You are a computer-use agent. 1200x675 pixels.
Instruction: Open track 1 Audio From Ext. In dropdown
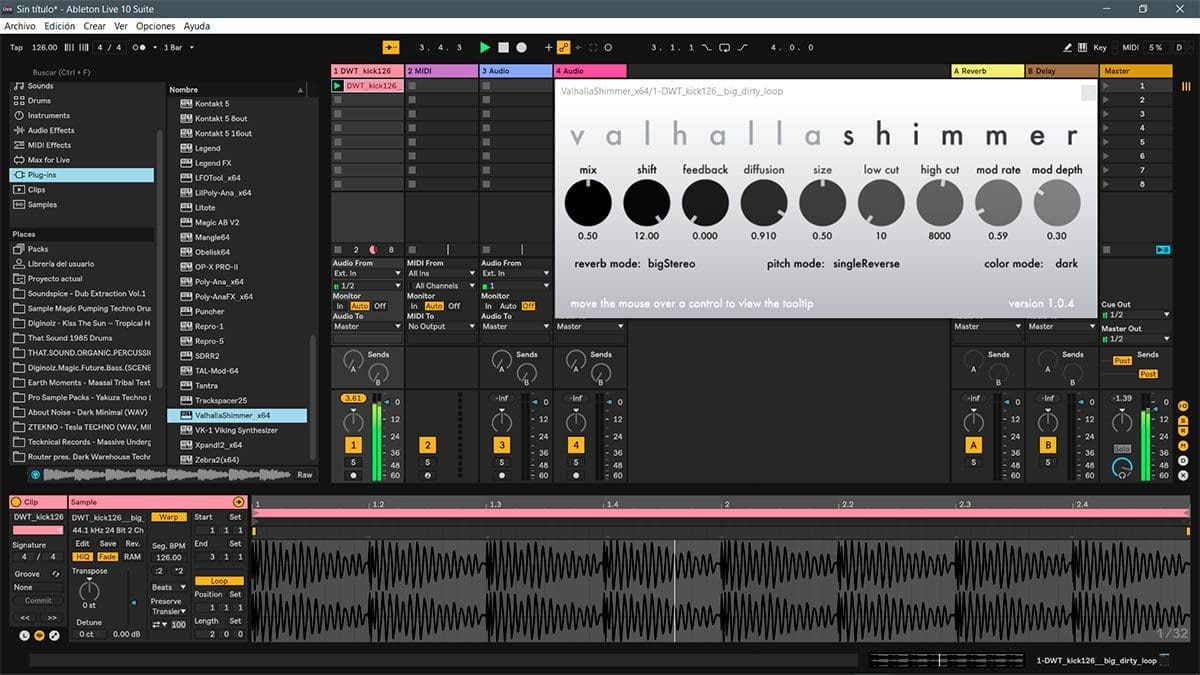367,273
